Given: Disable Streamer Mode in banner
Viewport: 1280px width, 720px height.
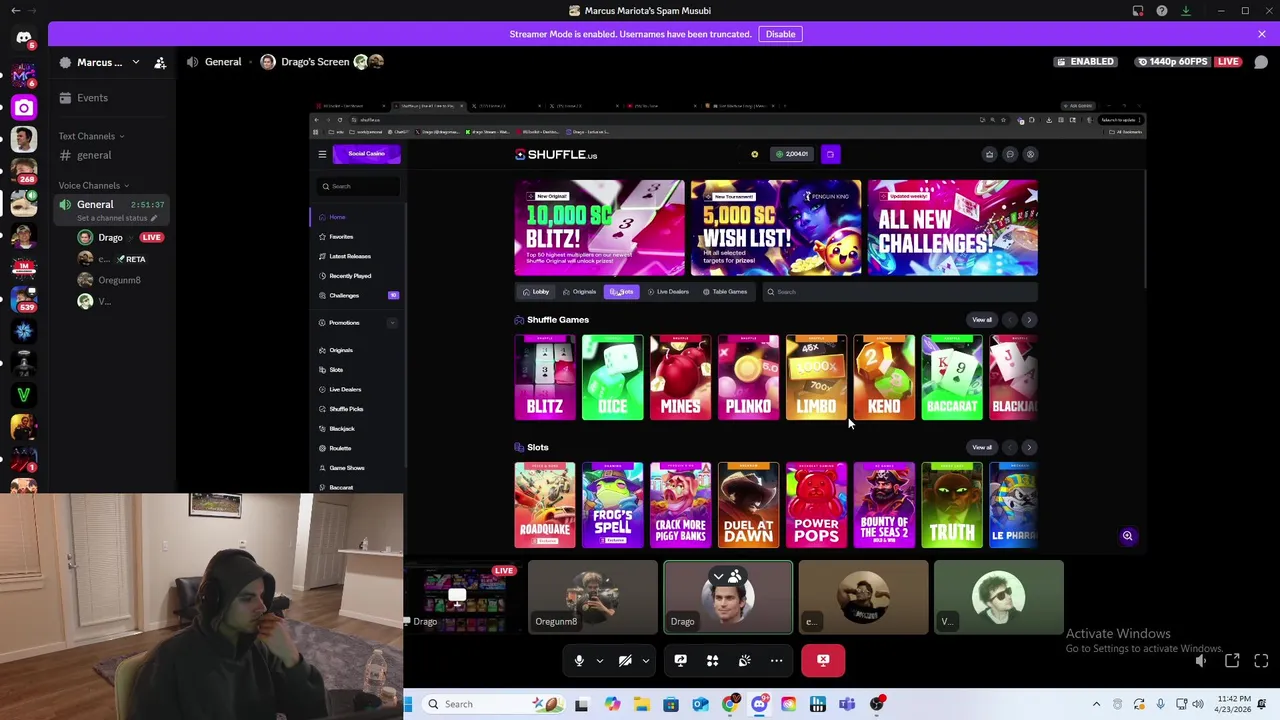Looking at the screenshot, I should click(780, 34).
